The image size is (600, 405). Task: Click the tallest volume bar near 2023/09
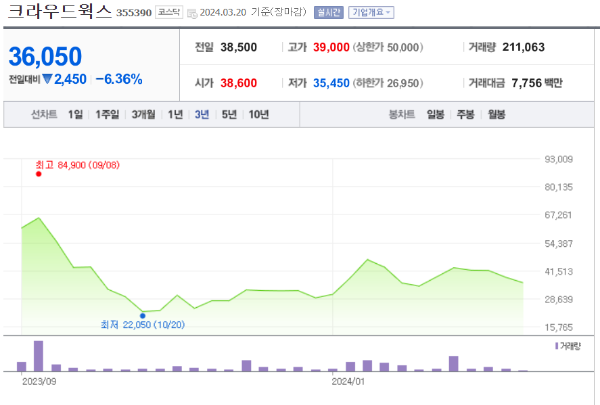[39, 356]
